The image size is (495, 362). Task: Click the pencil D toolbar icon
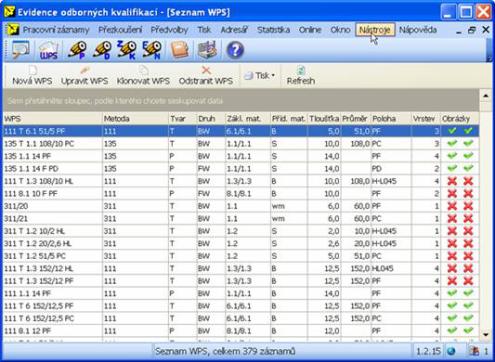tap(102, 50)
